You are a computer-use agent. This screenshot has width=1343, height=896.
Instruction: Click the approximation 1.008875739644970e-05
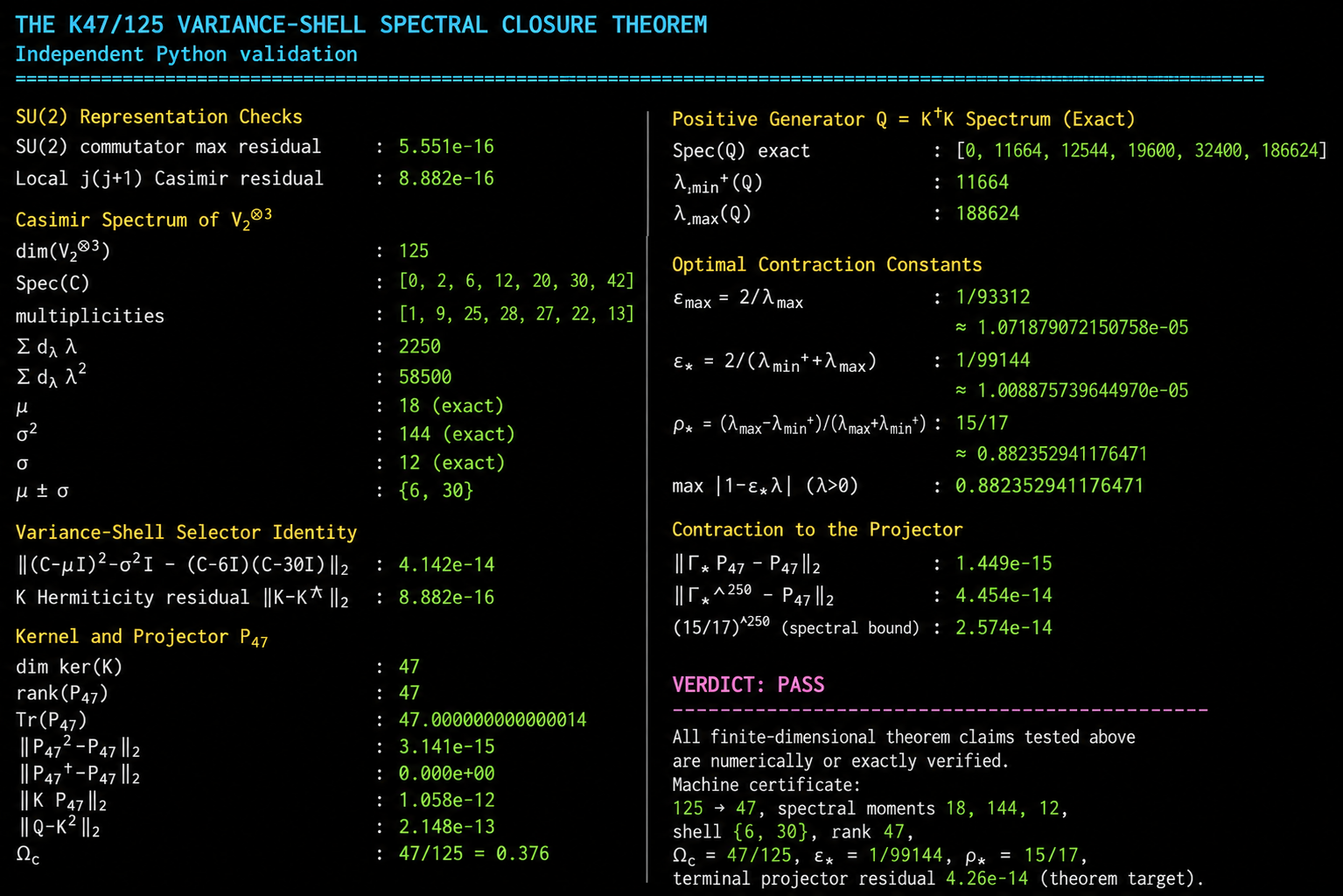(1072, 391)
